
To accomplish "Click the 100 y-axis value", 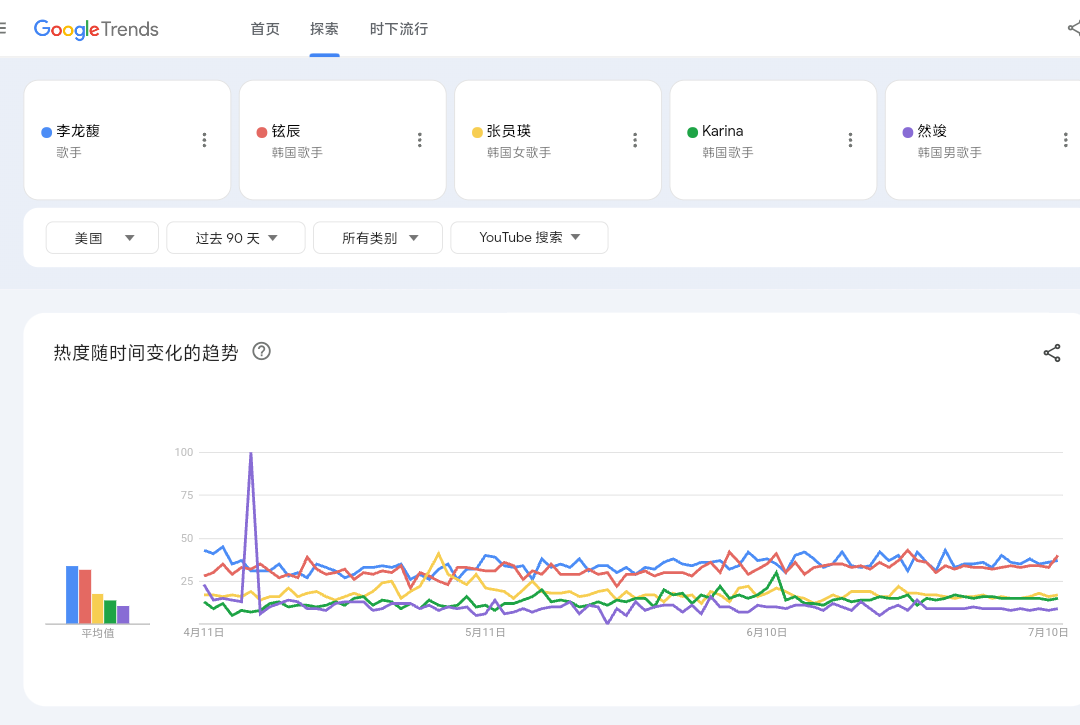I will tap(184, 452).
